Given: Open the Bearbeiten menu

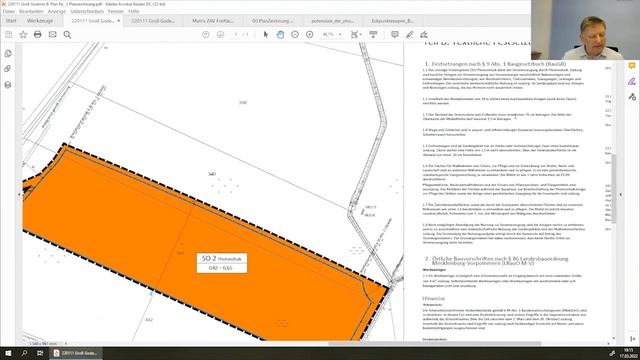Looking at the screenshot, I should point(31,11).
